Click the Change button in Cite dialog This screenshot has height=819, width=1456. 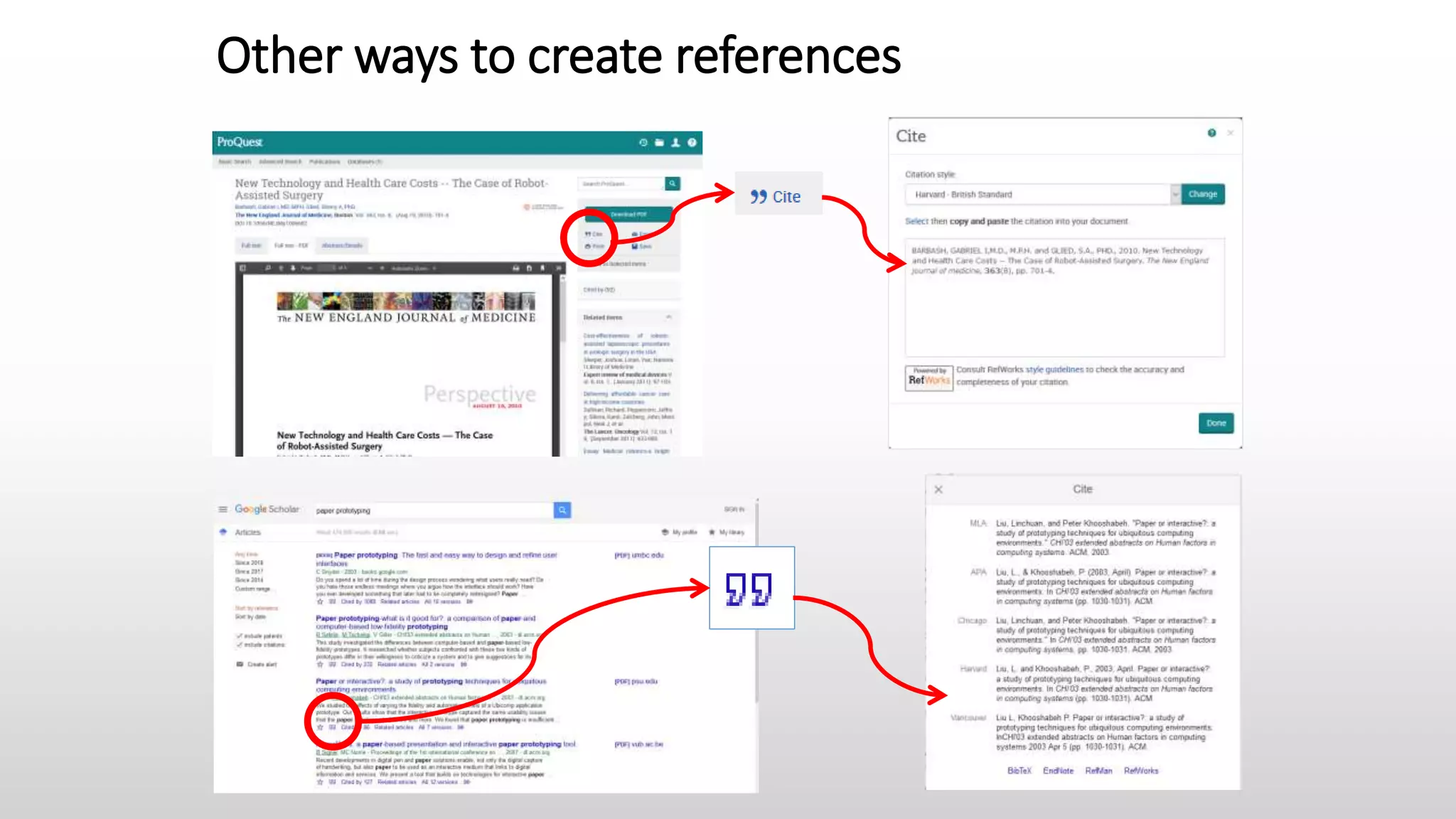pos(1203,194)
